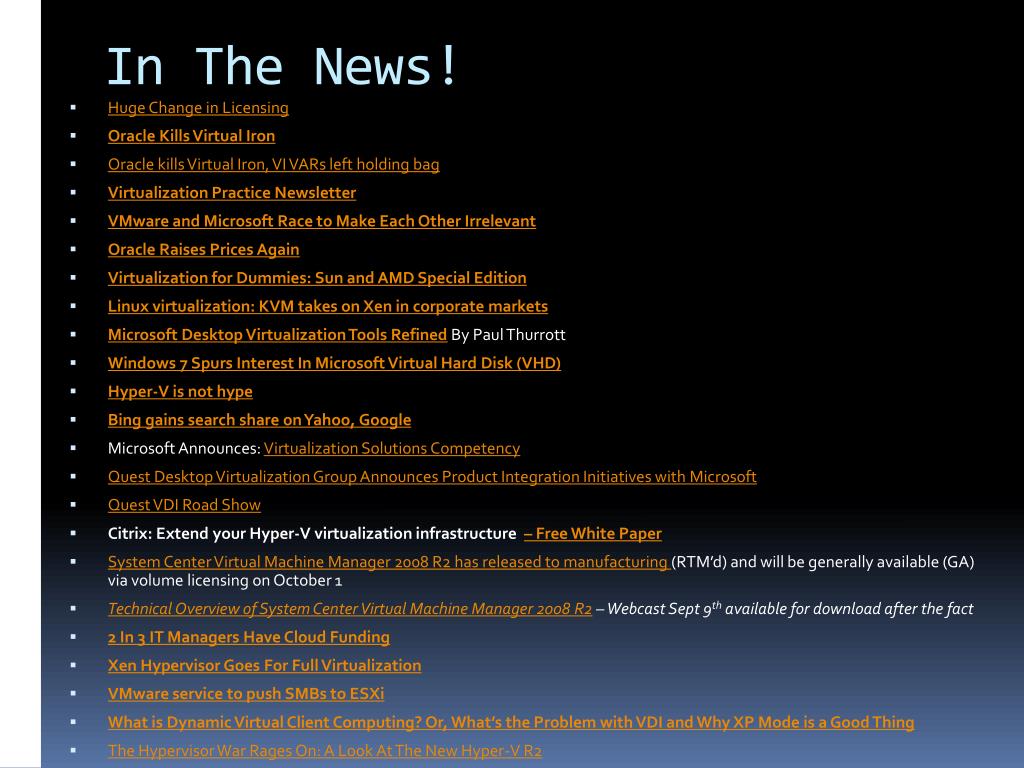
Task: Open the Hyper-V is not hype link
Action: pyautogui.click(x=180, y=392)
